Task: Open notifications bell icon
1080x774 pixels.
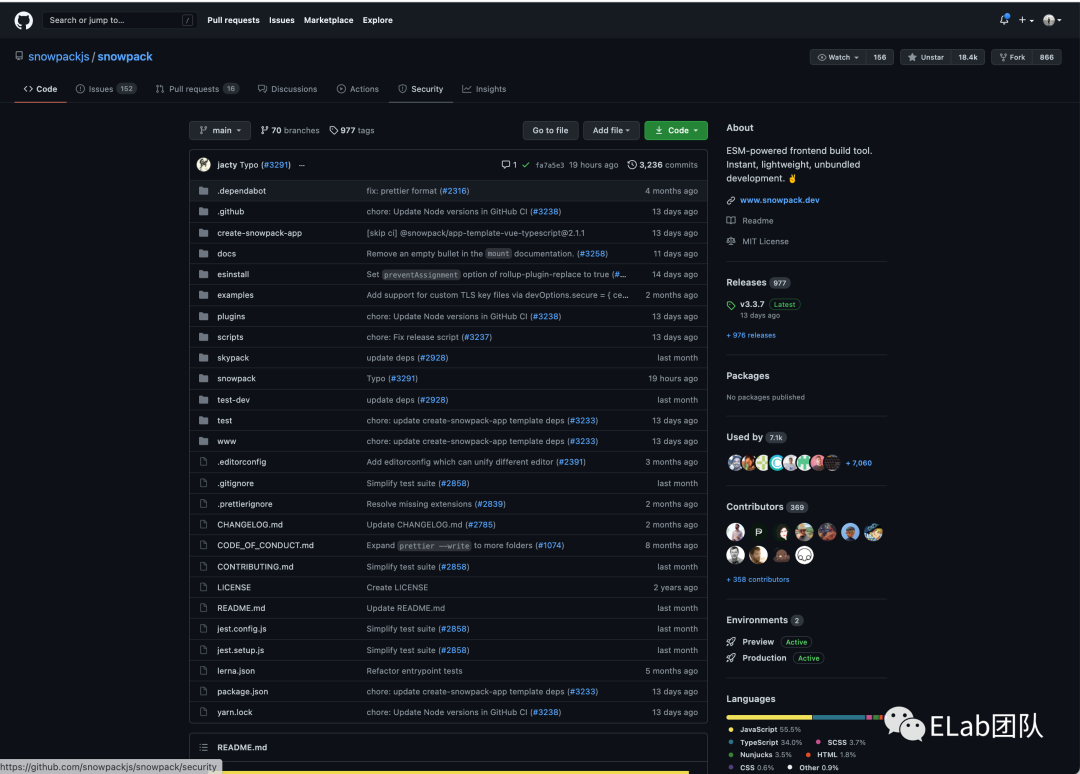Action: point(1004,20)
